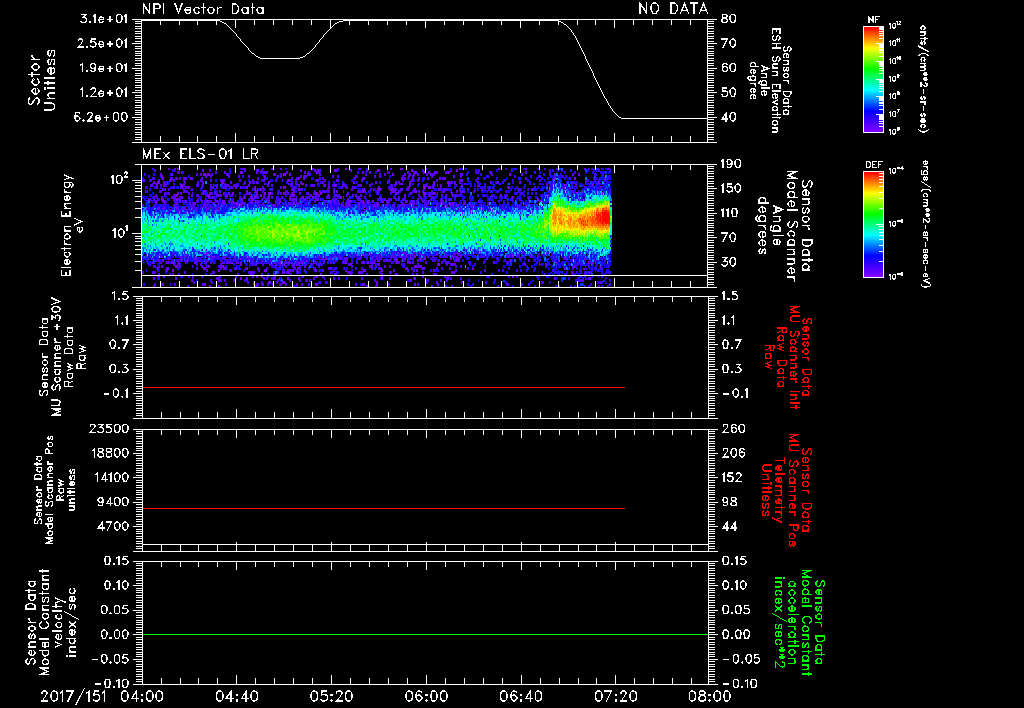Select the 04:00 time axis label

142,696
